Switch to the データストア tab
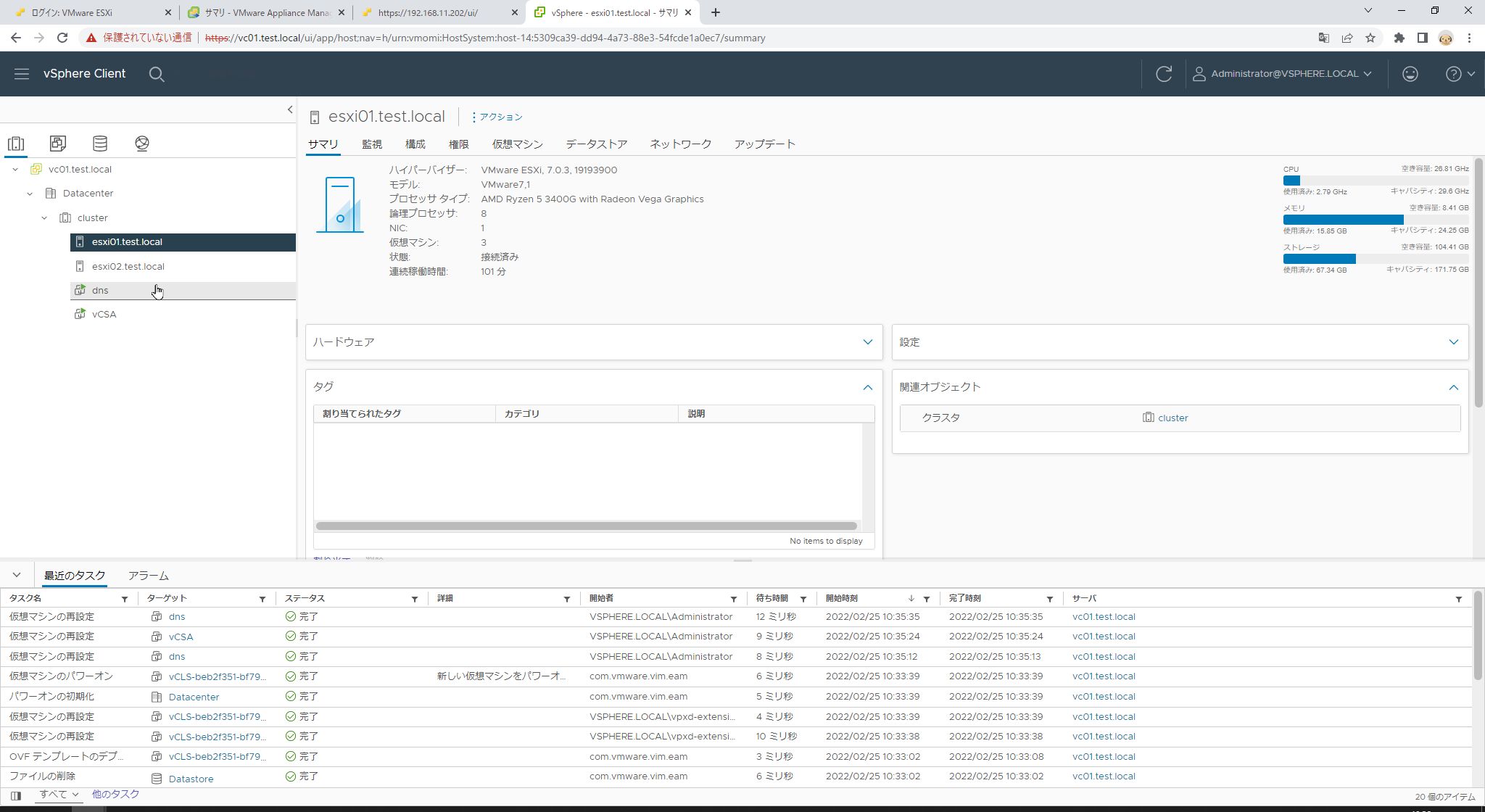 click(x=596, y=144)
